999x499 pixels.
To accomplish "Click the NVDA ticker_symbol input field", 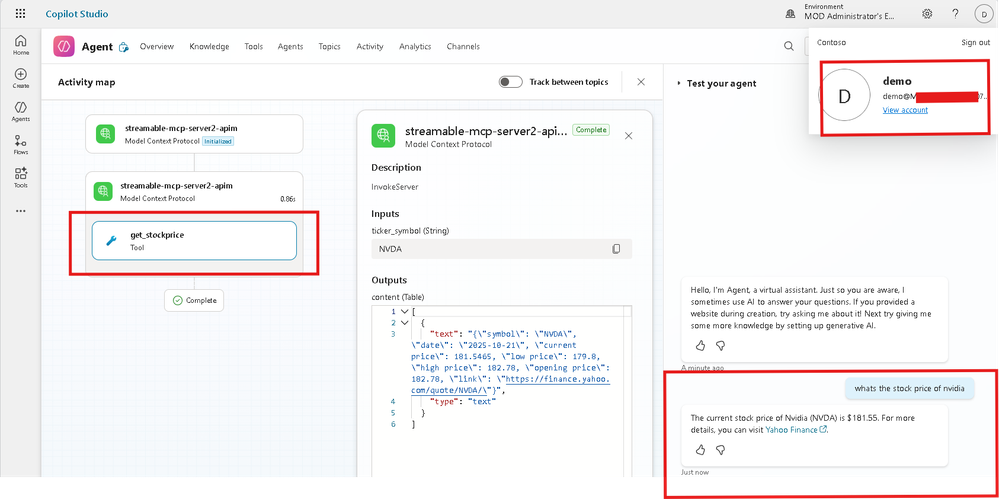I will point(501,249).
